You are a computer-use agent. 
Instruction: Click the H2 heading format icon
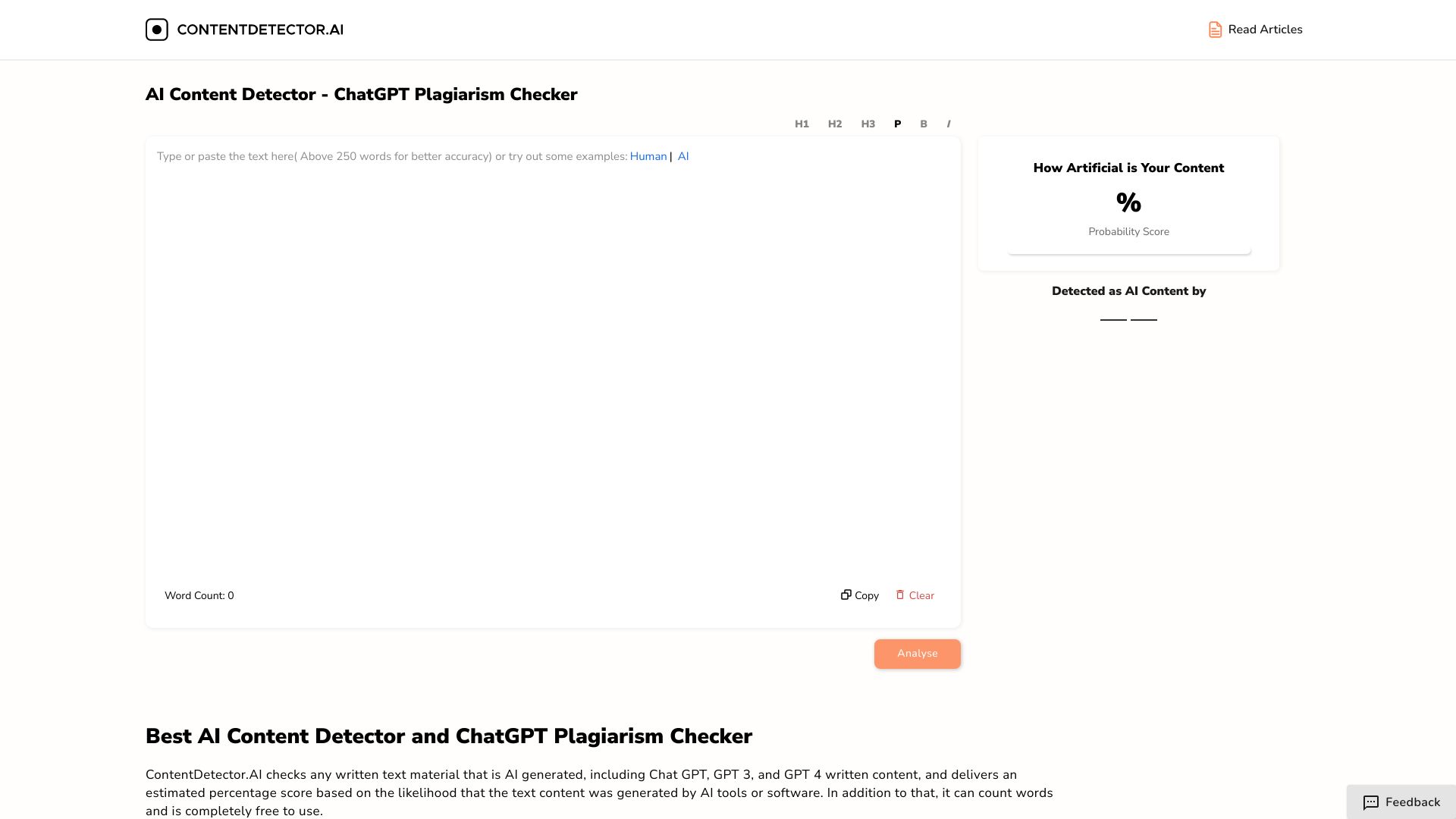click(x=835, y=123)
